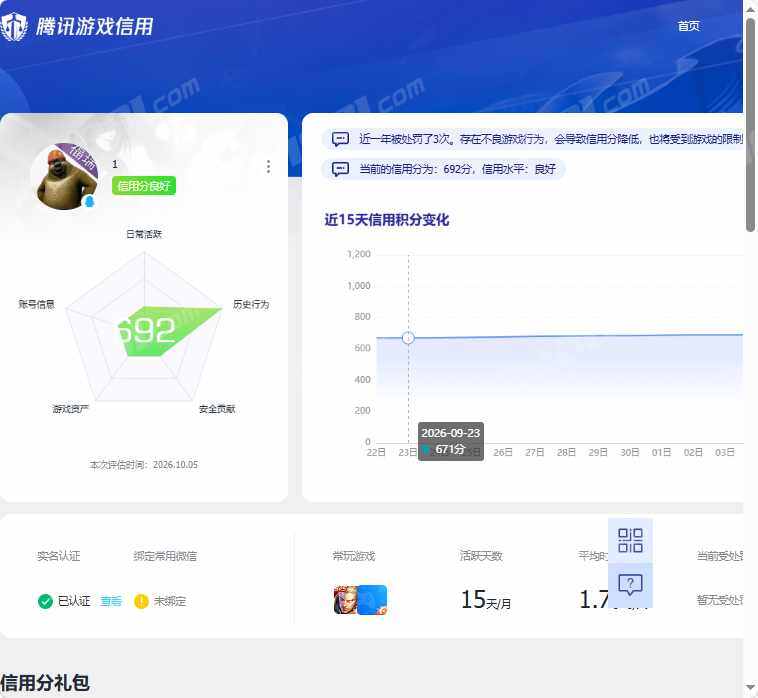Click the 游戏资产 radar axis label
The width and height of the screenshot is (758, 698).
coord(71,409)
